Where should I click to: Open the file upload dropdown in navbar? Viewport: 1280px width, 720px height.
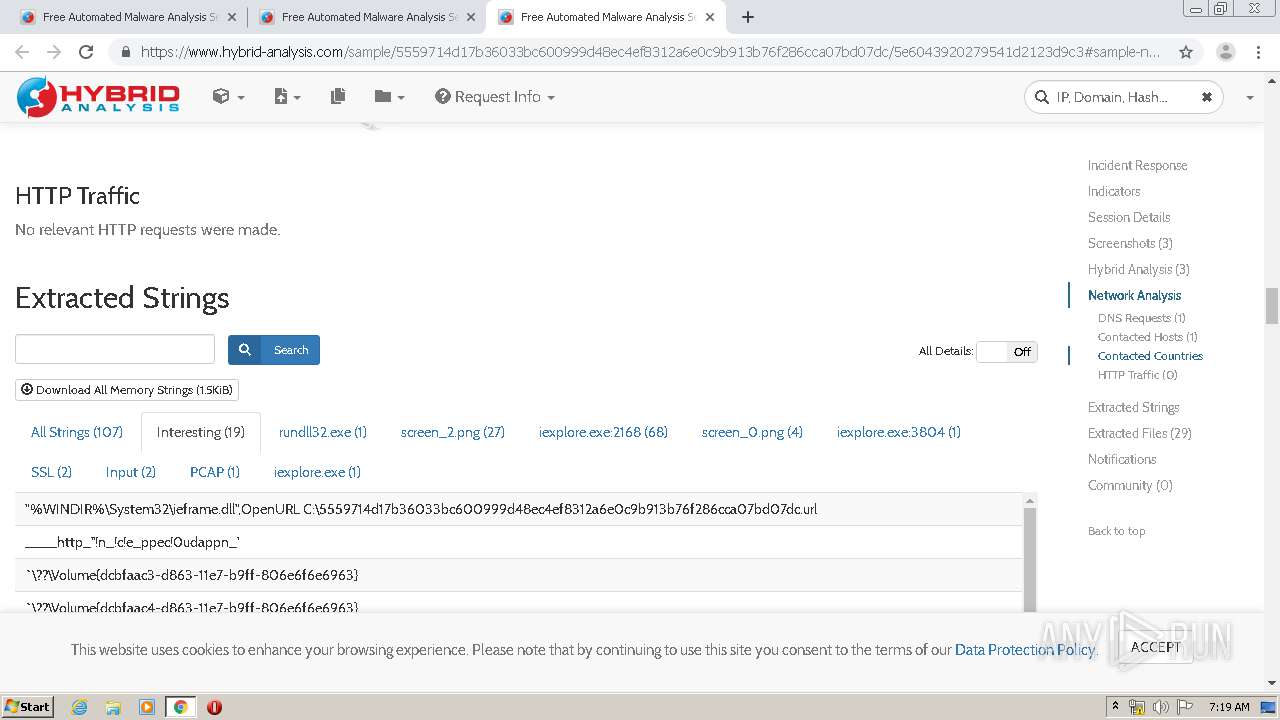coord(287,97)
